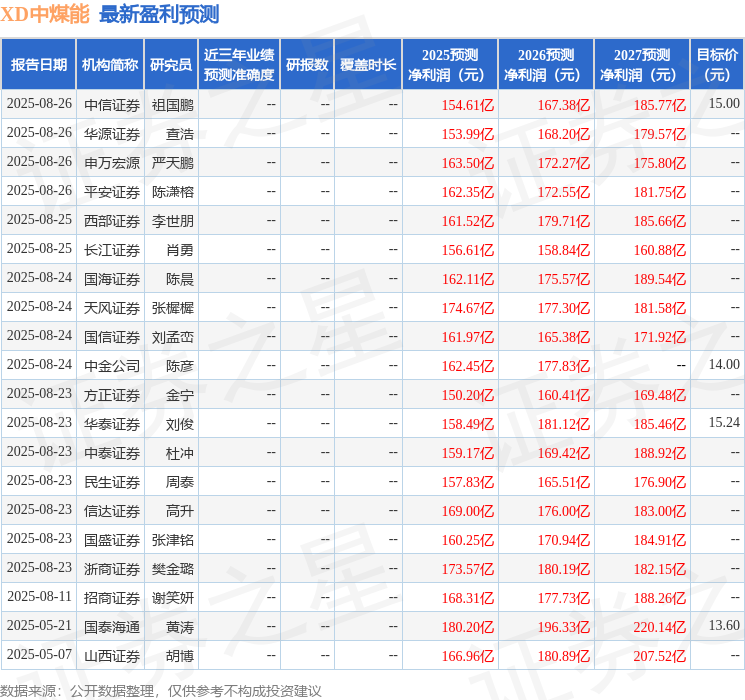
Task: Click researcher name 祖国鹏
Action: pyautogui.click(x=172, y=105)
